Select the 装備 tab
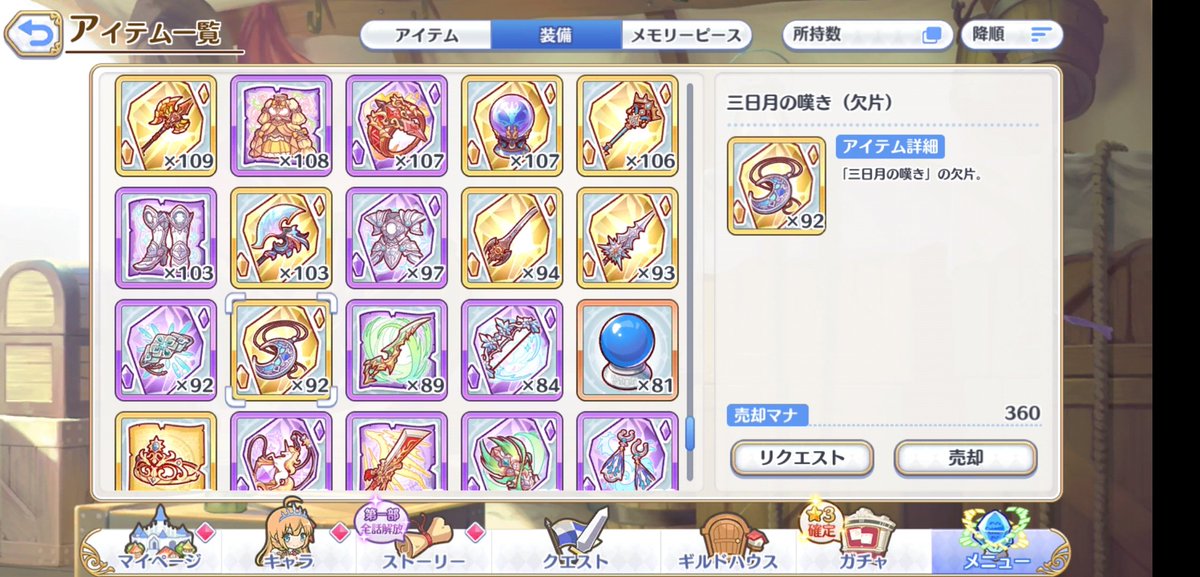The height and width of the screenshot is (577, 1200). click(x=556, y=35)
